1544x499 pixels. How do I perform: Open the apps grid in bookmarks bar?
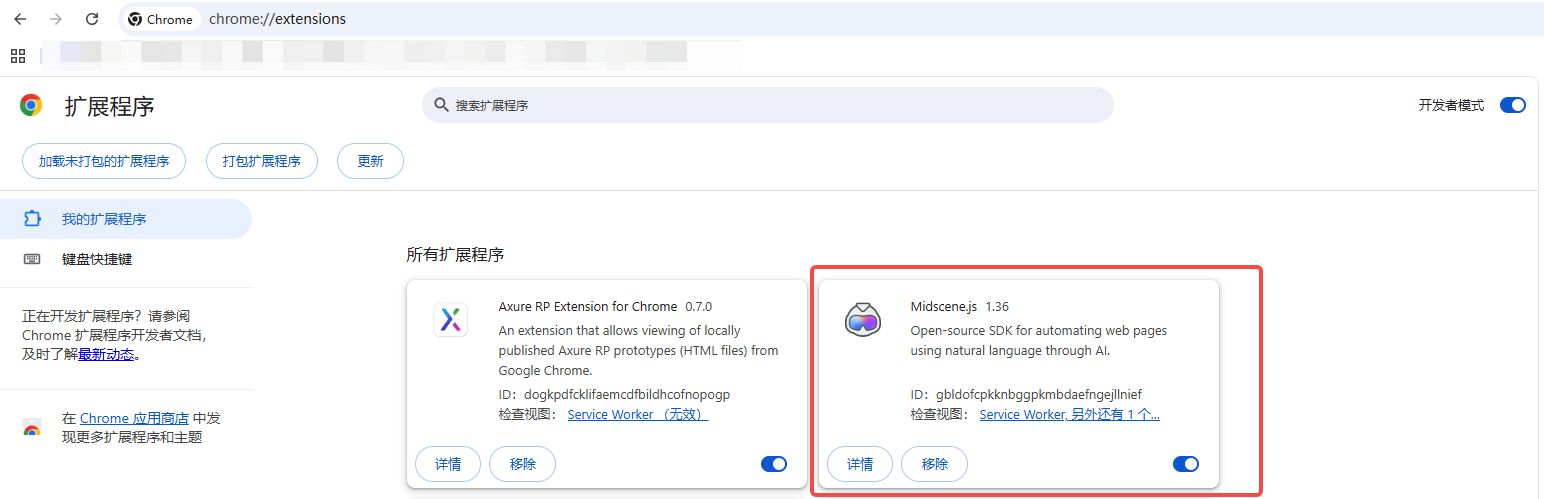[x=18, y=56]
